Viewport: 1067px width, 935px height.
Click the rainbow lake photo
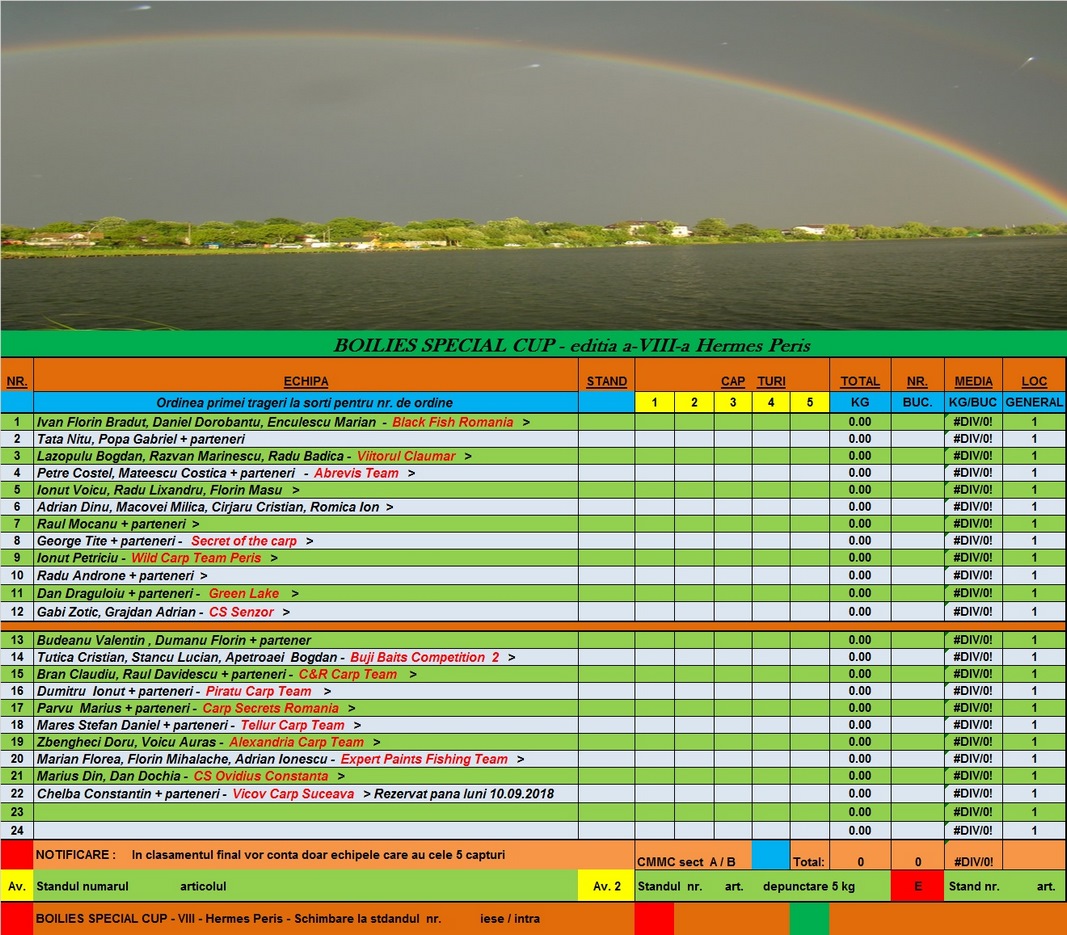(533, 165)
